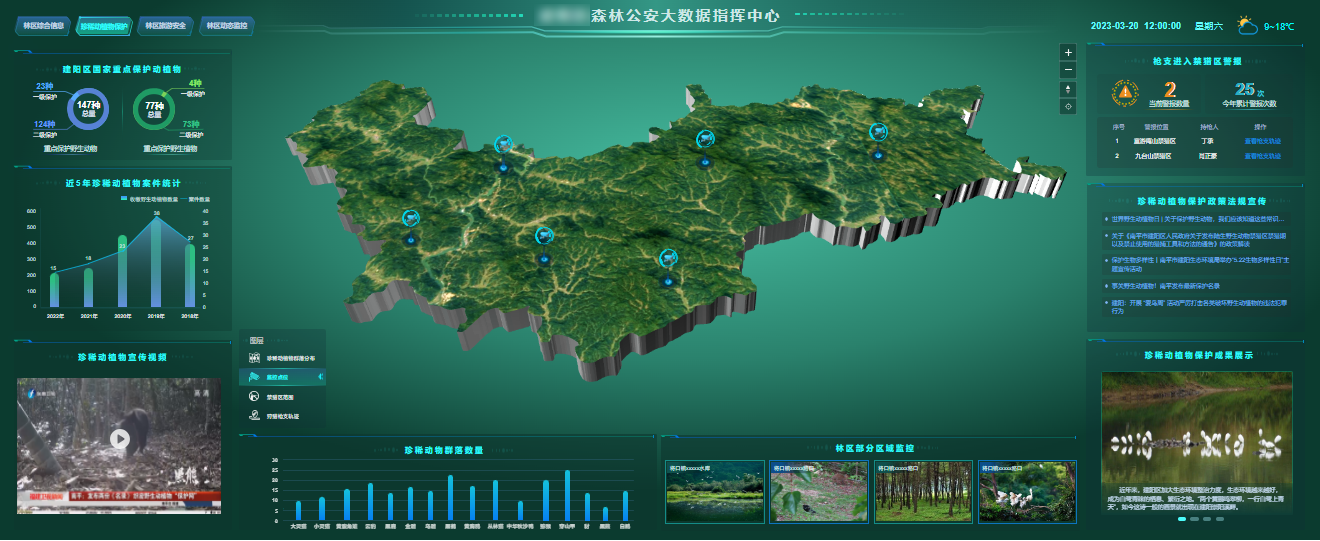Screen dimensions: 1320x541
Task: Click 查看枪支轨迹 link for 丁承
Action: point(1261,141)
